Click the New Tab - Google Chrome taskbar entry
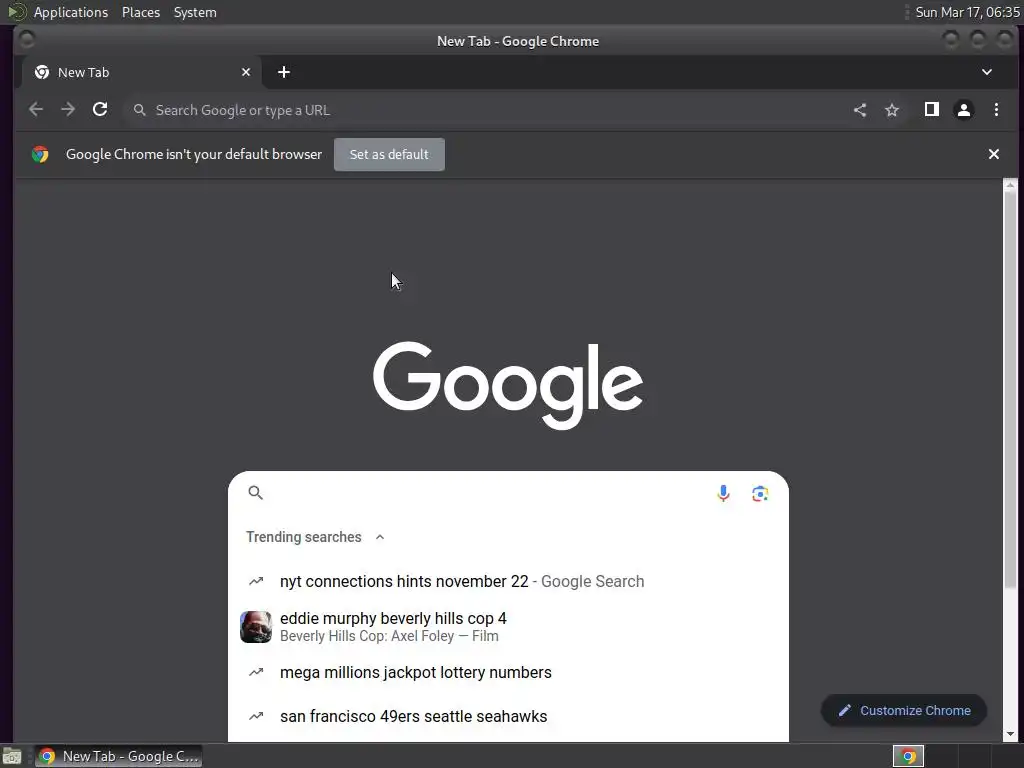The width and height of the screenshot is (1024, 768). click(x=118, y=756)
